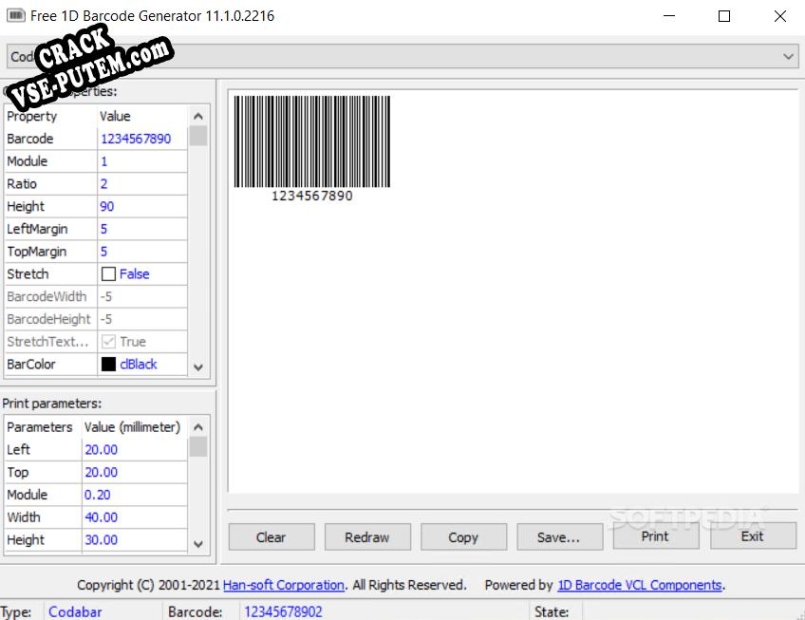Screen dimensions: 805x620
Task: Select the TopMargin property row label
Action: pos(36,251)
